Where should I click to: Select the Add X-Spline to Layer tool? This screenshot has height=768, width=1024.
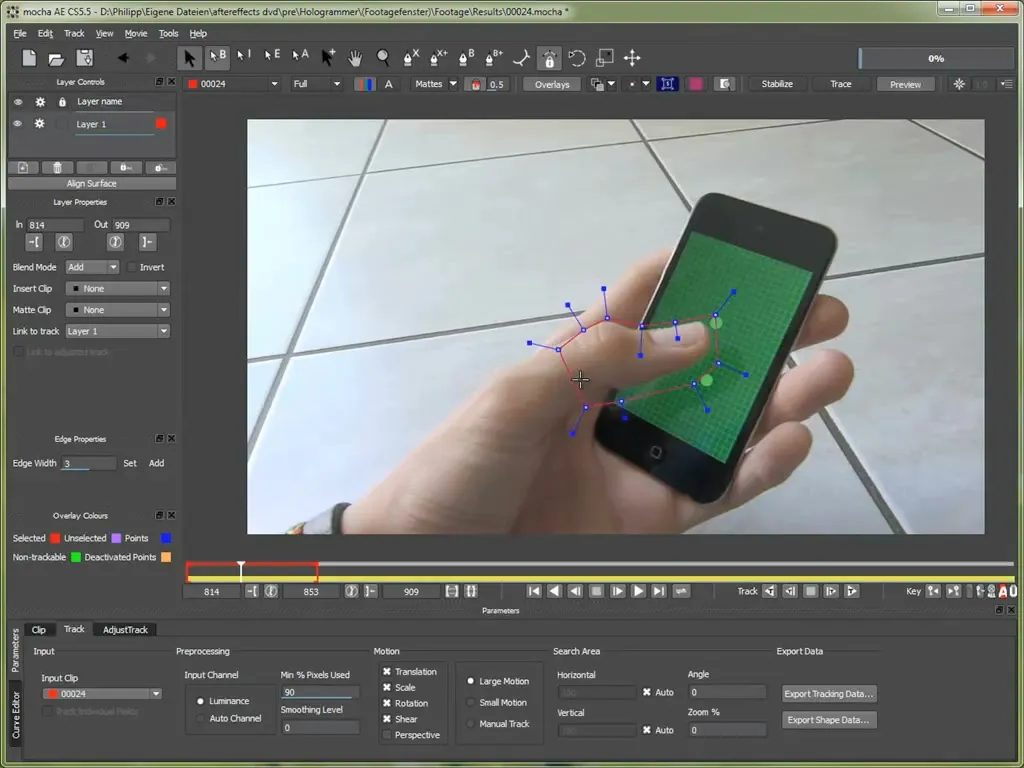click(x=438, y=58)
